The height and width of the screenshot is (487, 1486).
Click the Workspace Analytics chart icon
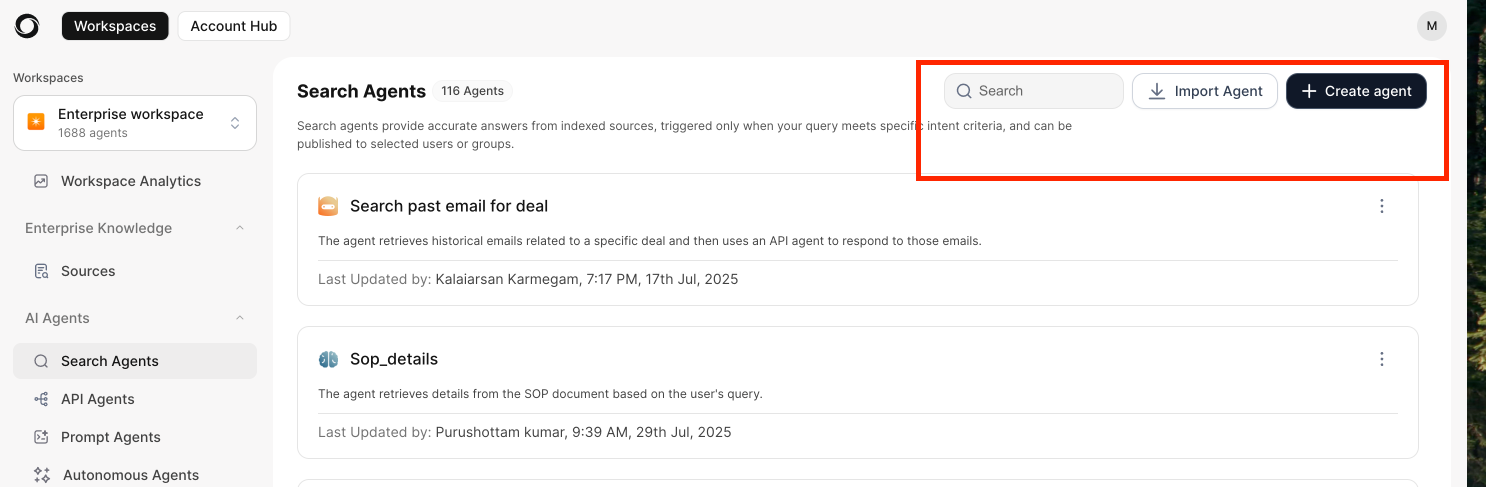click(x=41, y=181)
